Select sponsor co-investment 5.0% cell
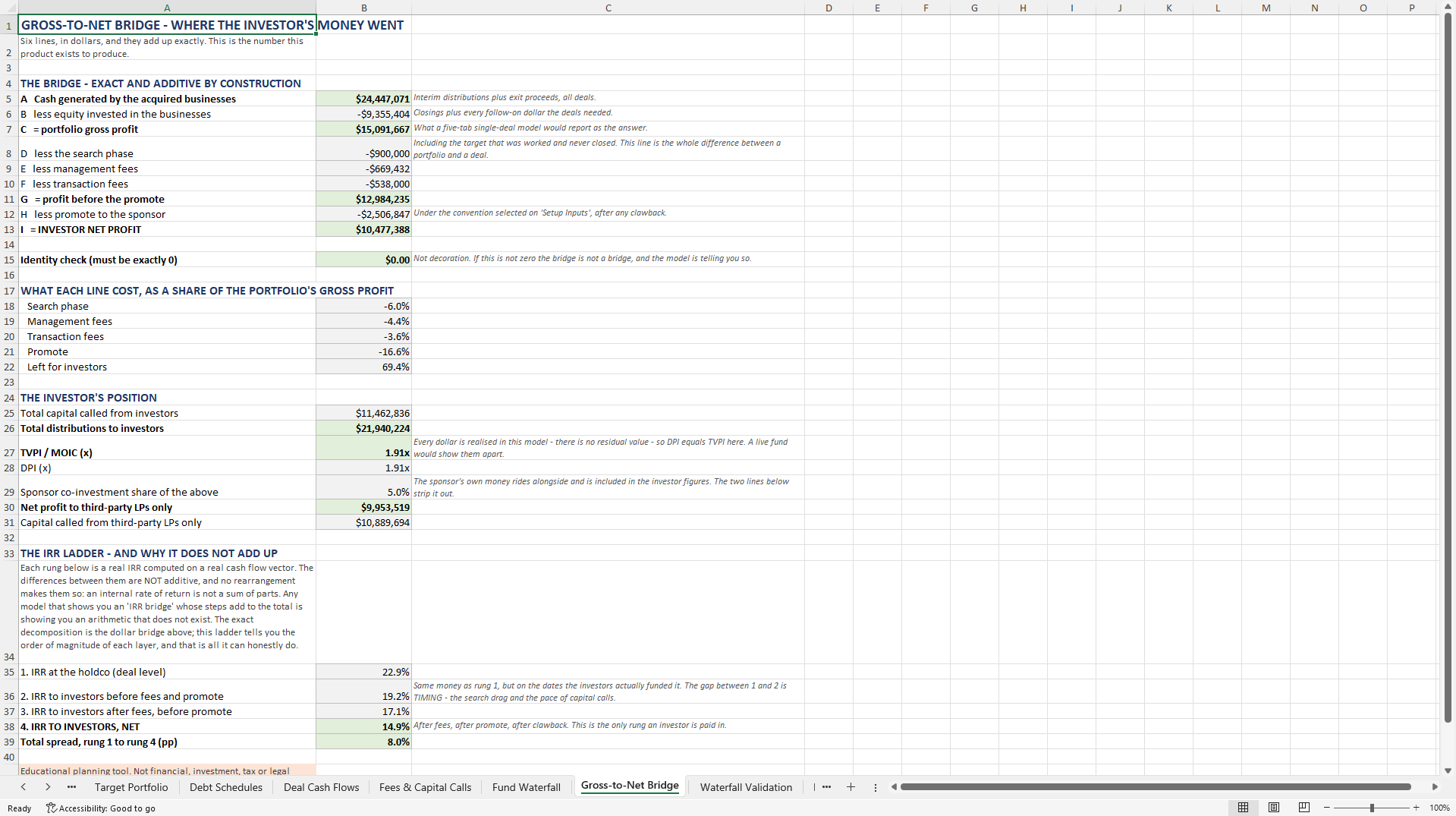Viewport: 1456px width, 816px height. [x=363, y=487]
